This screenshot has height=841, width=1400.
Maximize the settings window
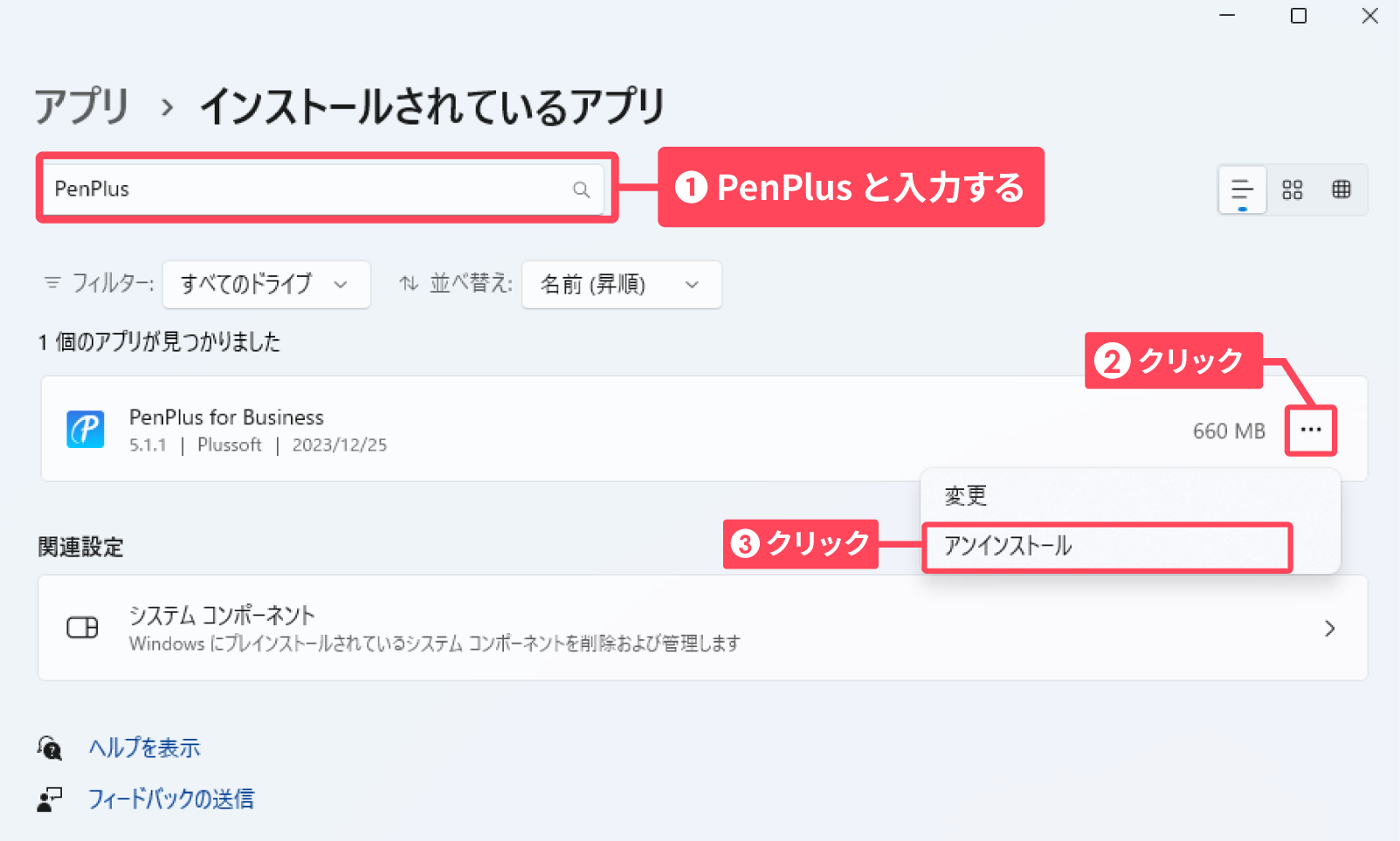tap(1299, 16)
